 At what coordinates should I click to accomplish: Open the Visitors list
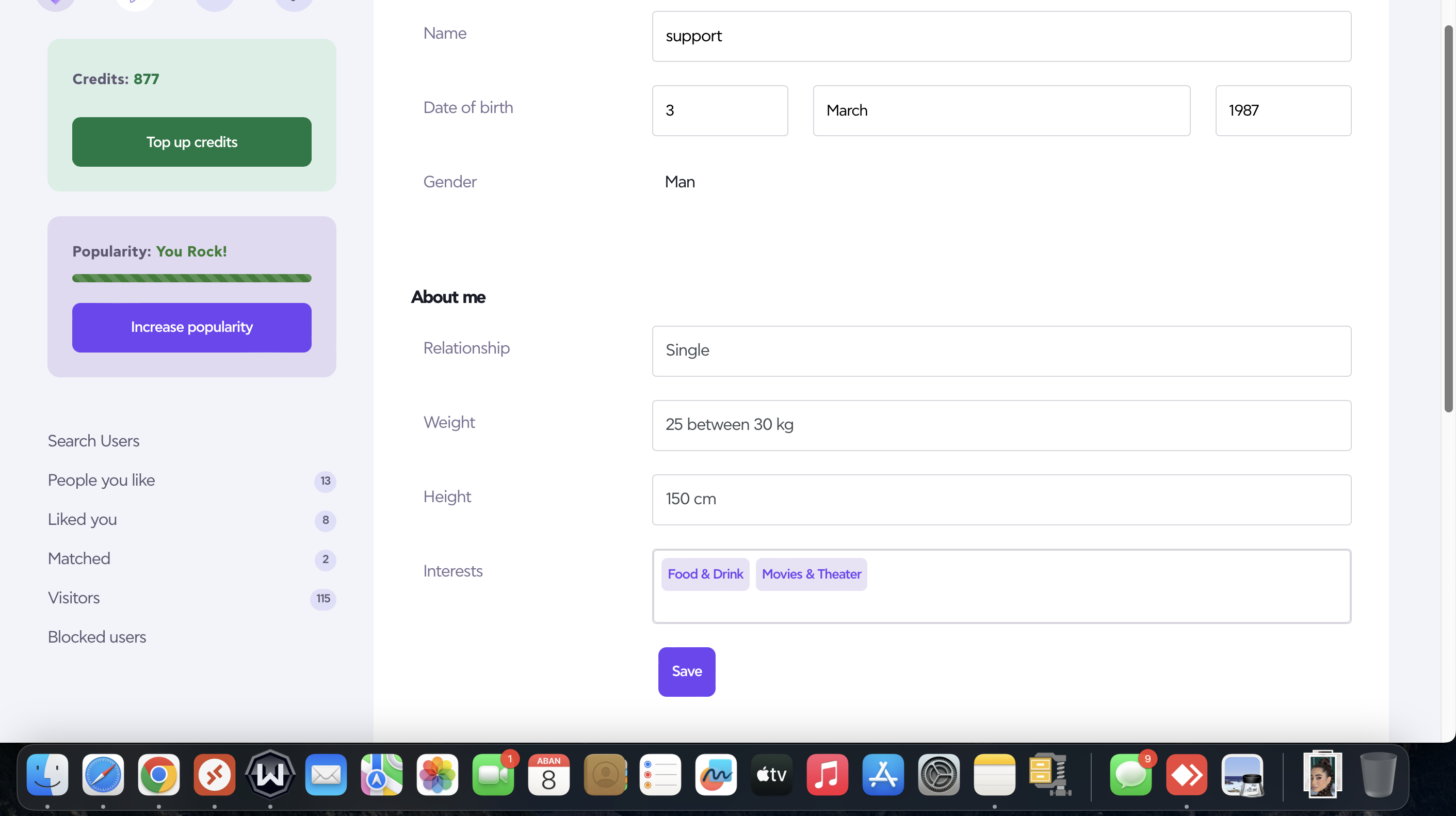coord(74,598)
